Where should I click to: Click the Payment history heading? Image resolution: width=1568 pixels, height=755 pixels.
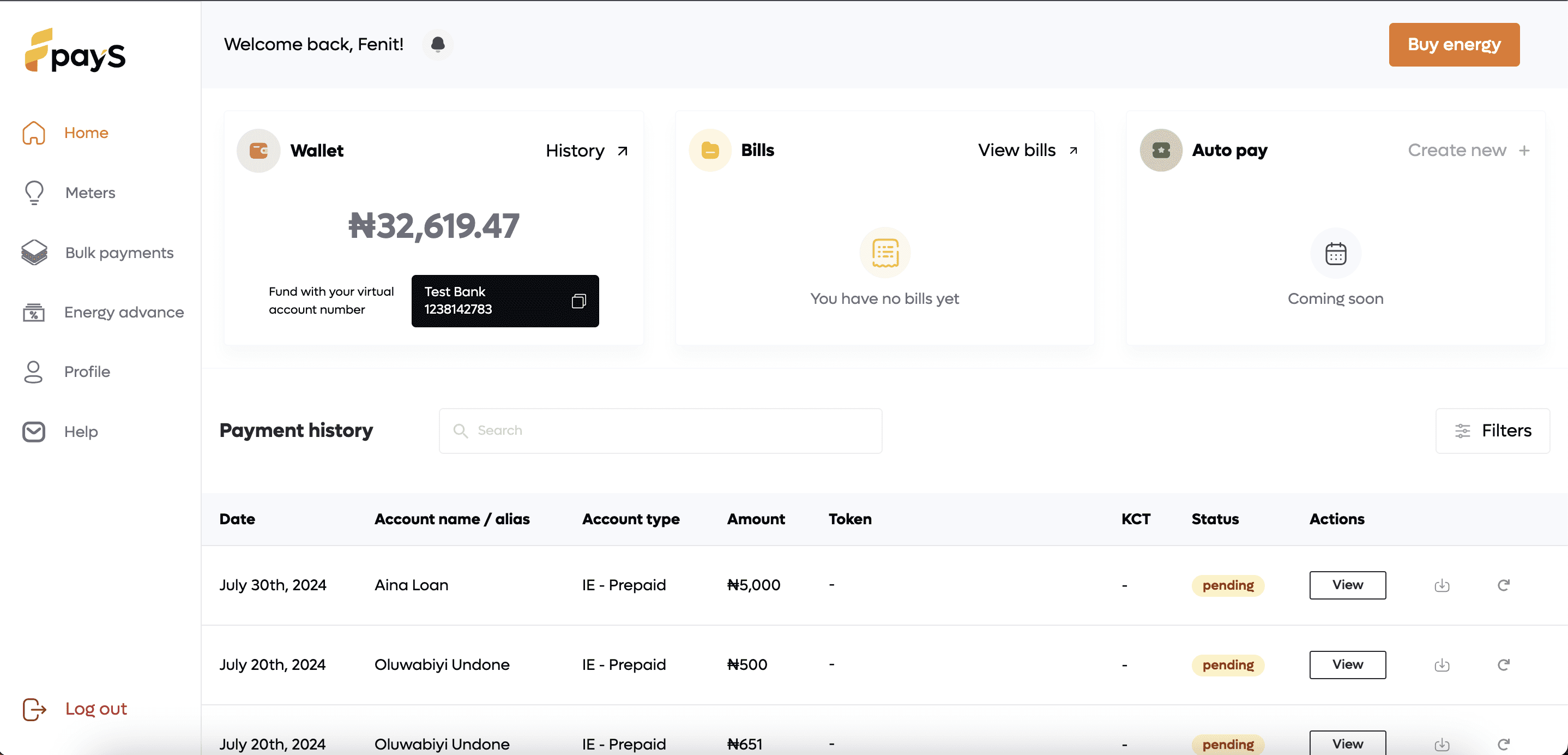(296, 430)
